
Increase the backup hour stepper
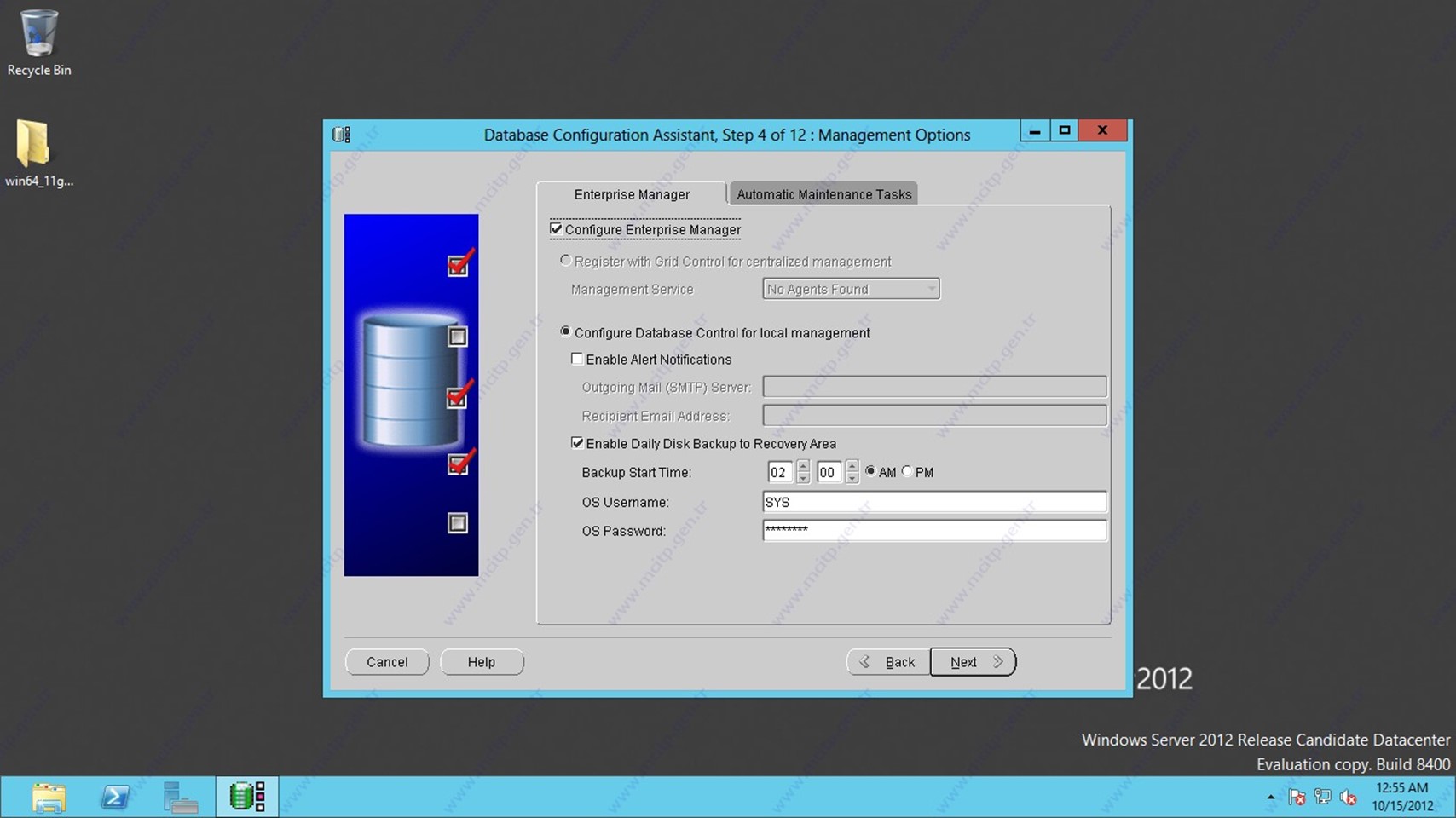point(802,466)
